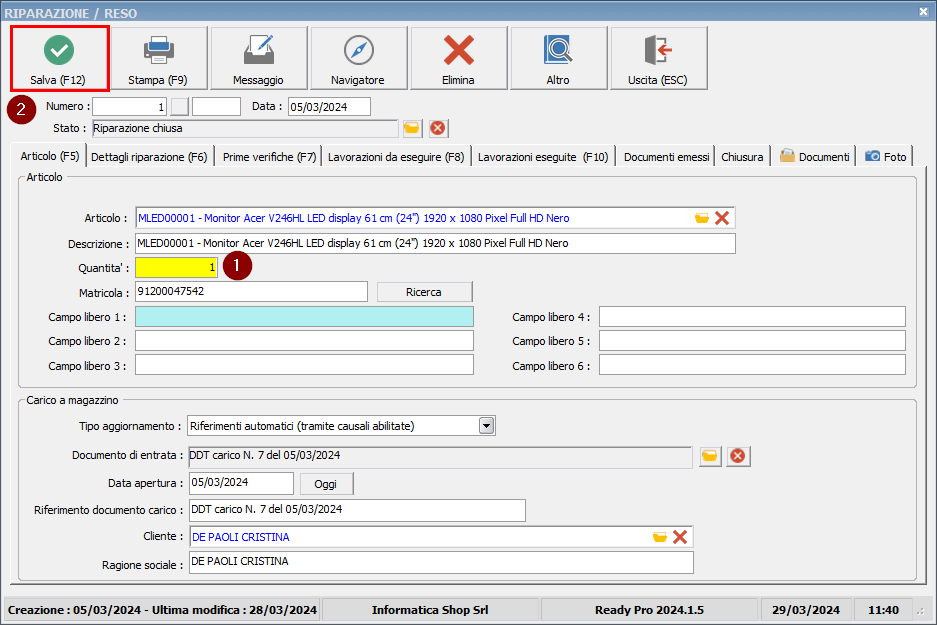Open the Lavorazioni eseguite (F10) tab
This screenshot has width=937, height=625.
[543, 157]
